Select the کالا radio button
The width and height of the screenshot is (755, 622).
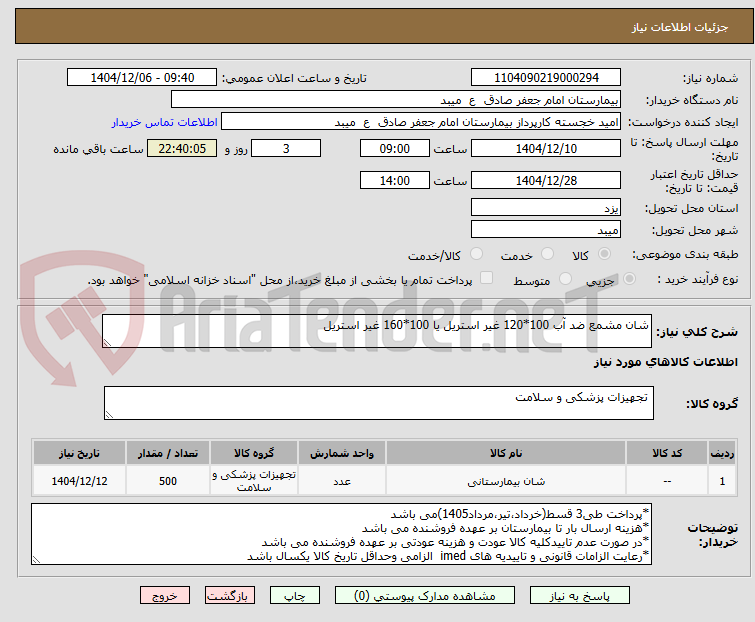pos(604,254)
